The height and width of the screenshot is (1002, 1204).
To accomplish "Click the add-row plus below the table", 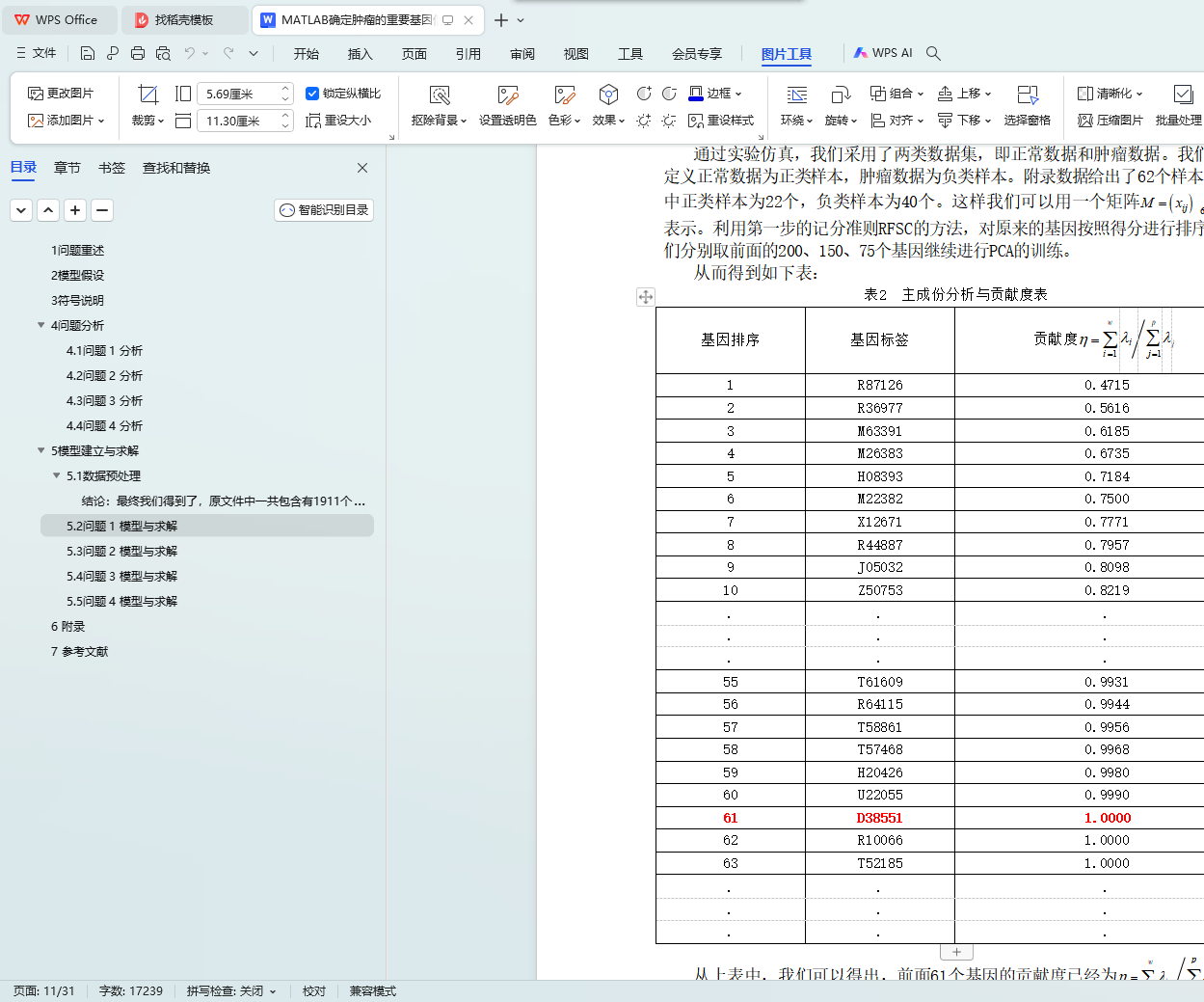I will [x=956, y=952].
